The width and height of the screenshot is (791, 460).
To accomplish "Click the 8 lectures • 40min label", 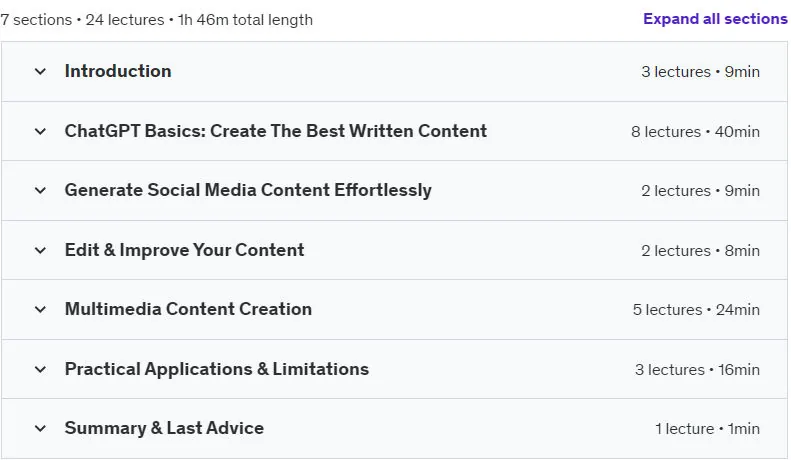I will coord(695,132).
